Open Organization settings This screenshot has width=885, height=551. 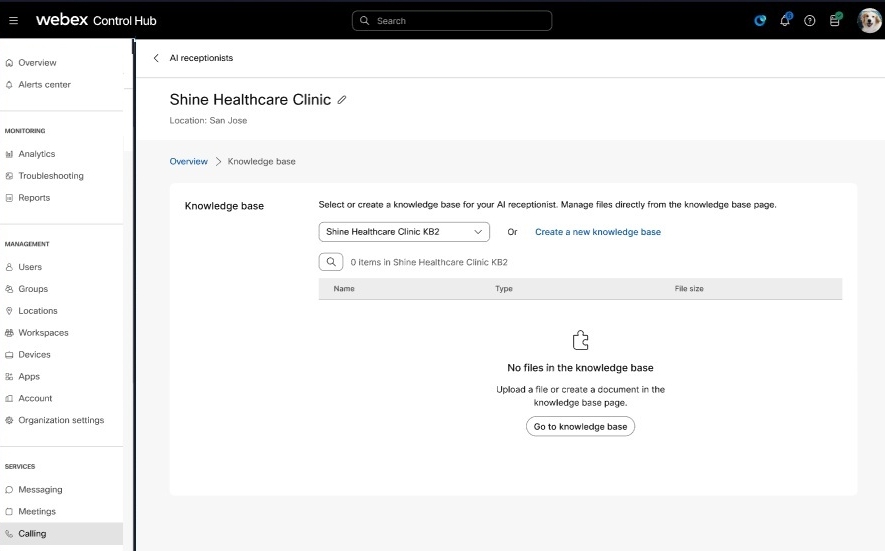click(x=62, y=421)
